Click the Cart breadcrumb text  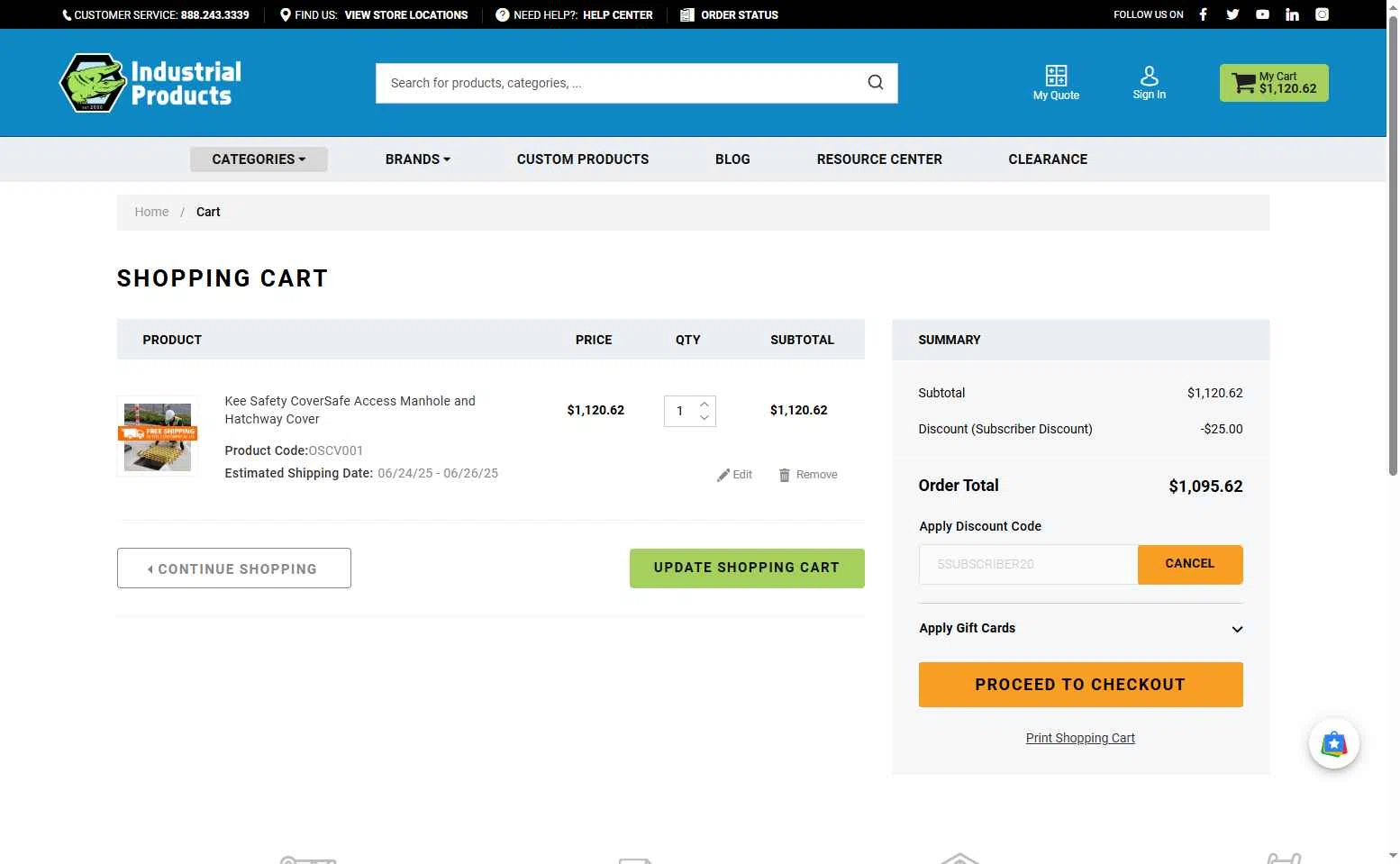coord(208,212)
